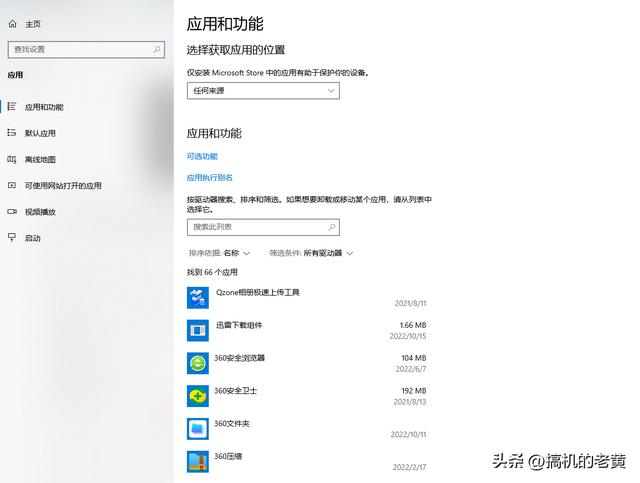Select the 迅雷下载组件 list entry
The image size is (640, 483).
click(307, 330)
